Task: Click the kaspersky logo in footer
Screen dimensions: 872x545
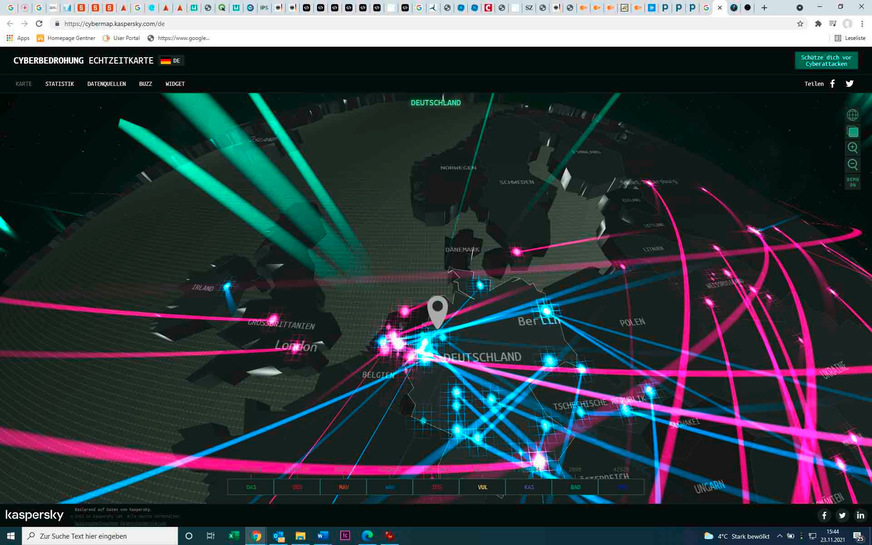Action: pos(34,515)
